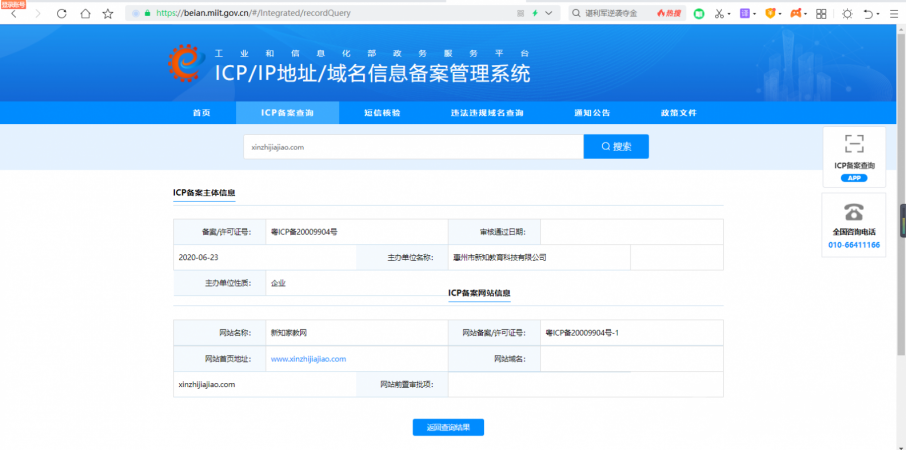
Task: Open the www.xinzhijiajiao.com homepage link
Action: 308,359
